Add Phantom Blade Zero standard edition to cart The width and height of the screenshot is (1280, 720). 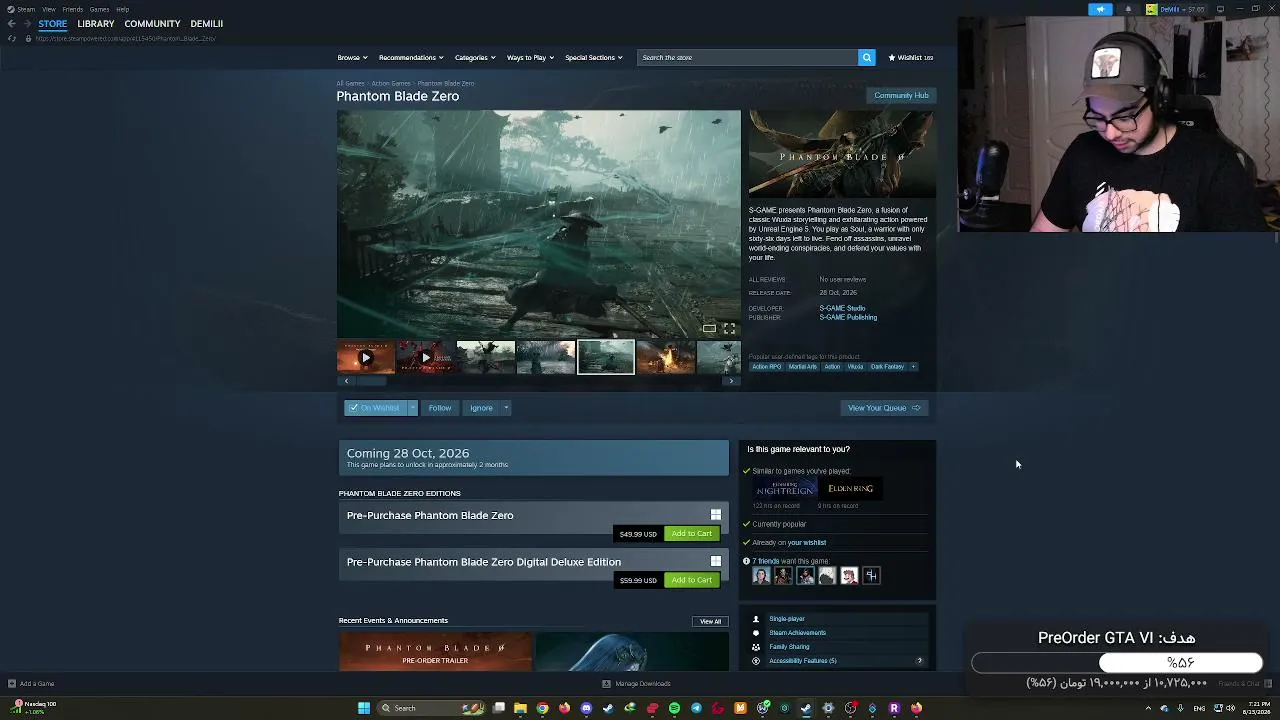(692, 534)
